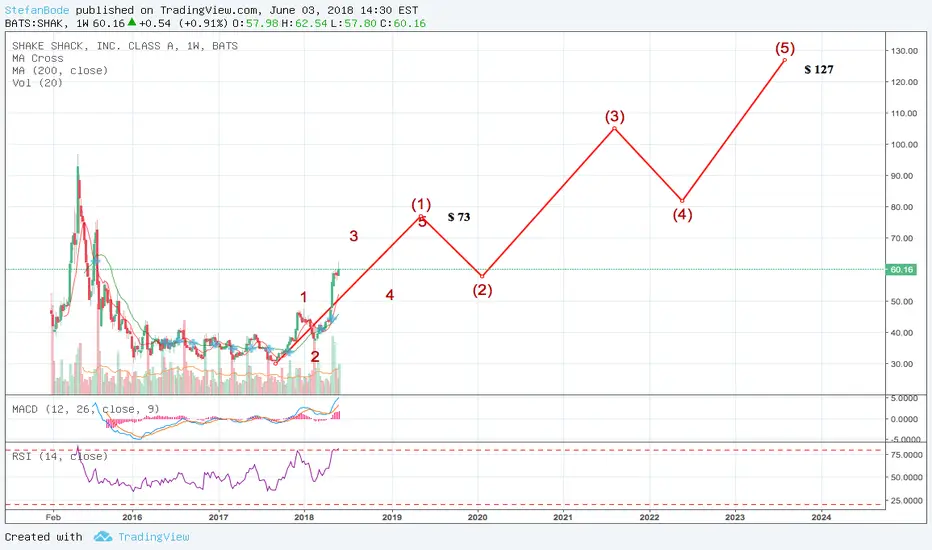This screenshot has height=550, width=932.
Task: Click the $ 127 target price annotation
Action: [818, 70]
